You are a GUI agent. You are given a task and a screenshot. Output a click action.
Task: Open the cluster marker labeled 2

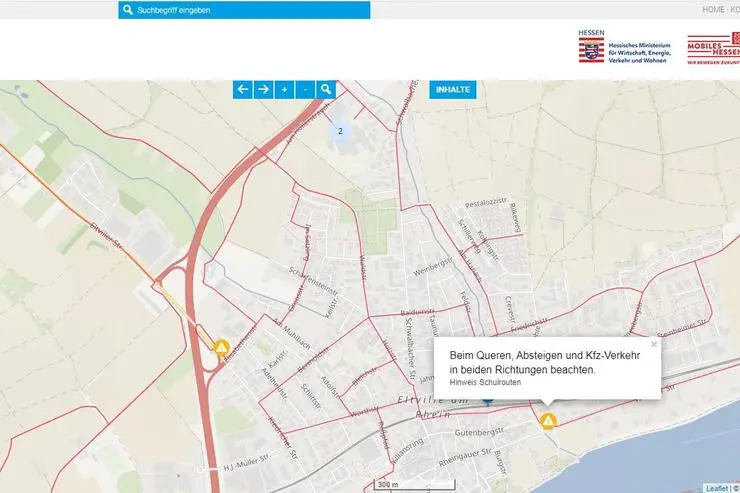coord(340,131)
